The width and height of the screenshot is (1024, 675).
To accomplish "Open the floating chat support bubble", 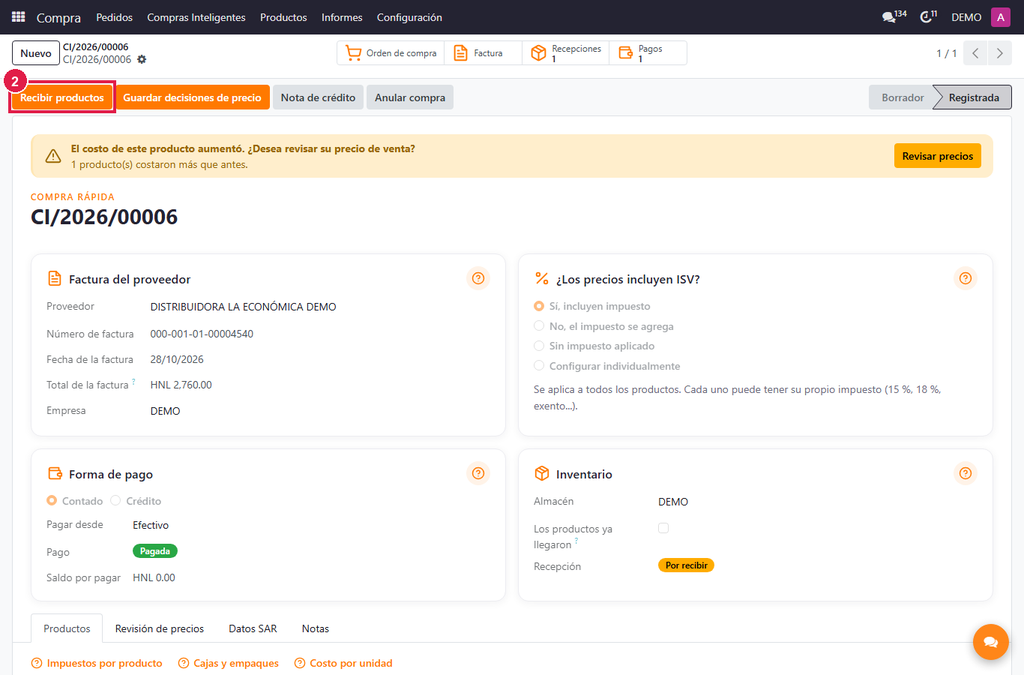I will pyautogui.click(x=990, y=642).
